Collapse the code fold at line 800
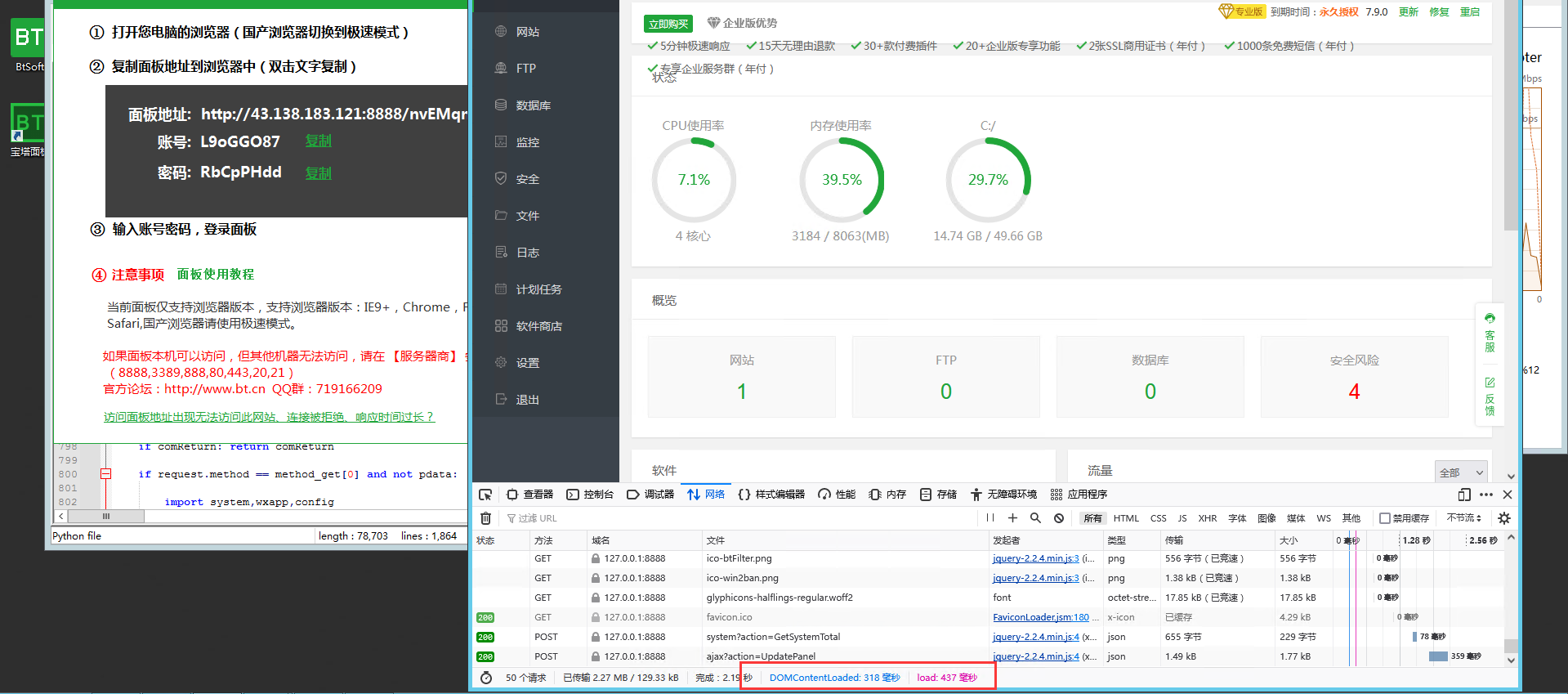Image resolution: width=1568 pixels, height=694 pixels. (105, 474)
